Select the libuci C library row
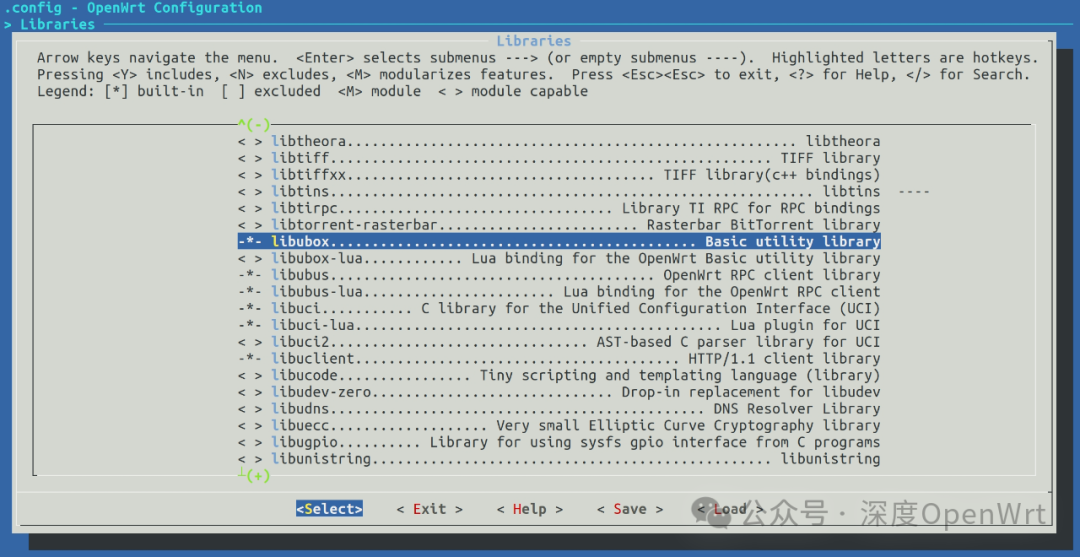 [559, 308]
